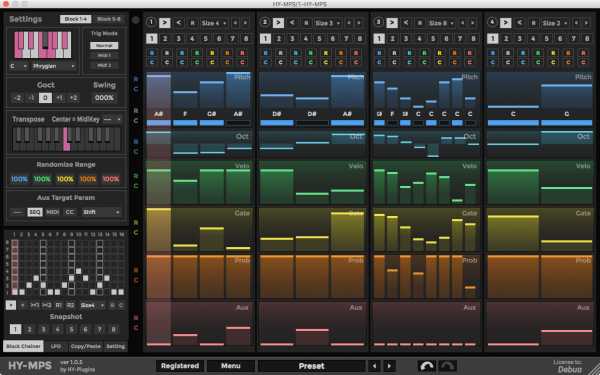
Task: Select Trig Mode Normal option
Action: click(x=104, y=45)
